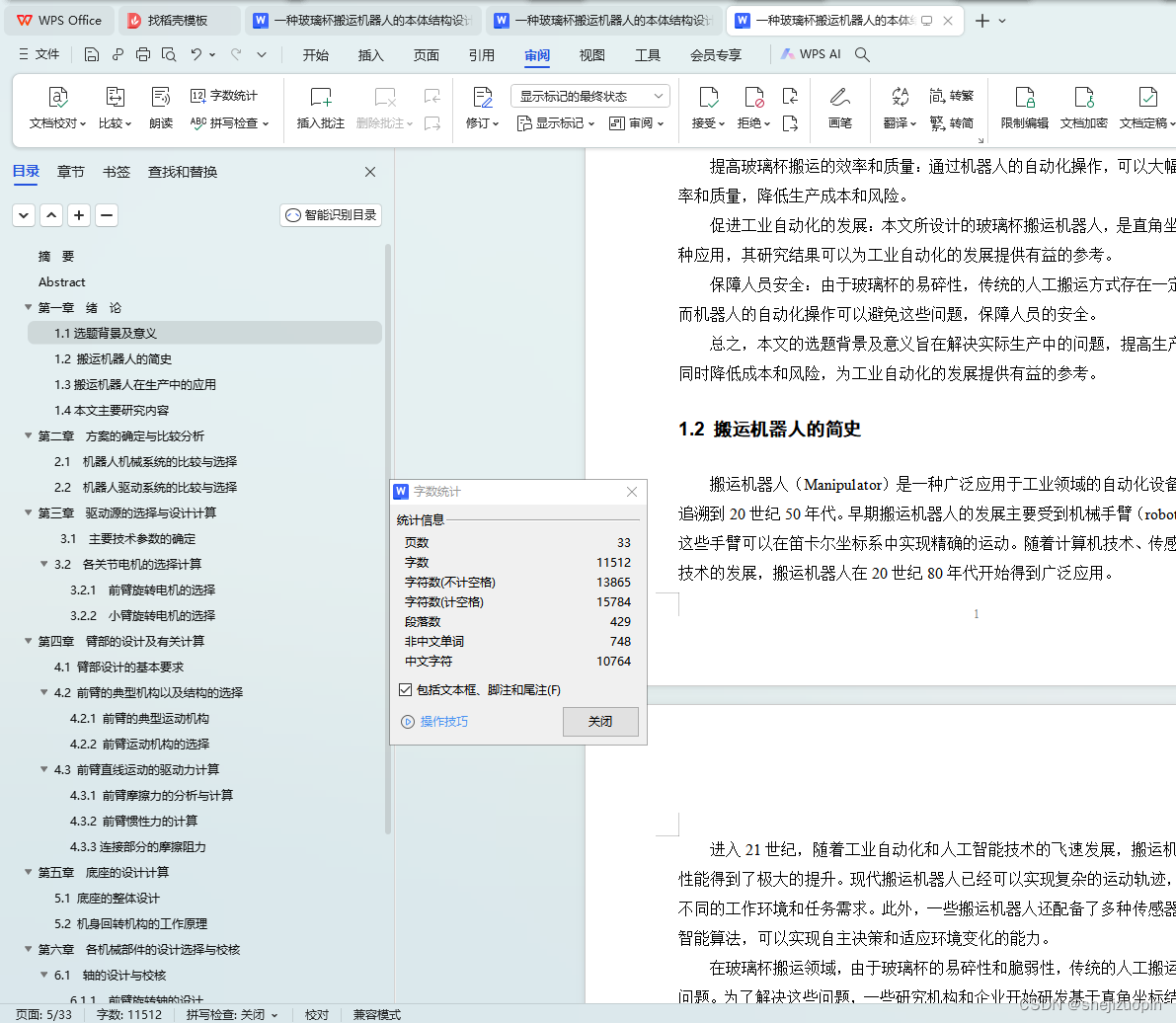Image resolution: width=1176 pixels, height=1023 pixels.
Task: Open a new tab with plus button
Action: coord(981,21)
